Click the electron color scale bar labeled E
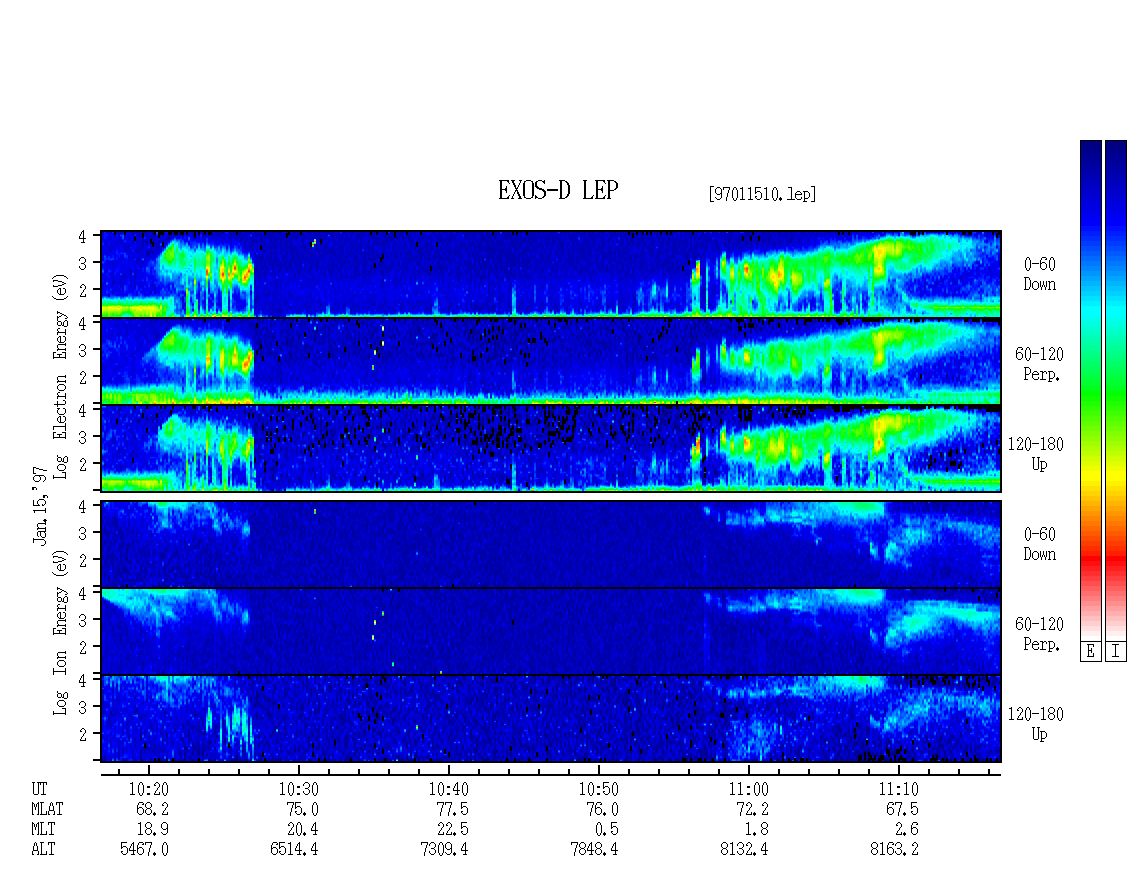 pyautogui.click(x=1090, y=390)
